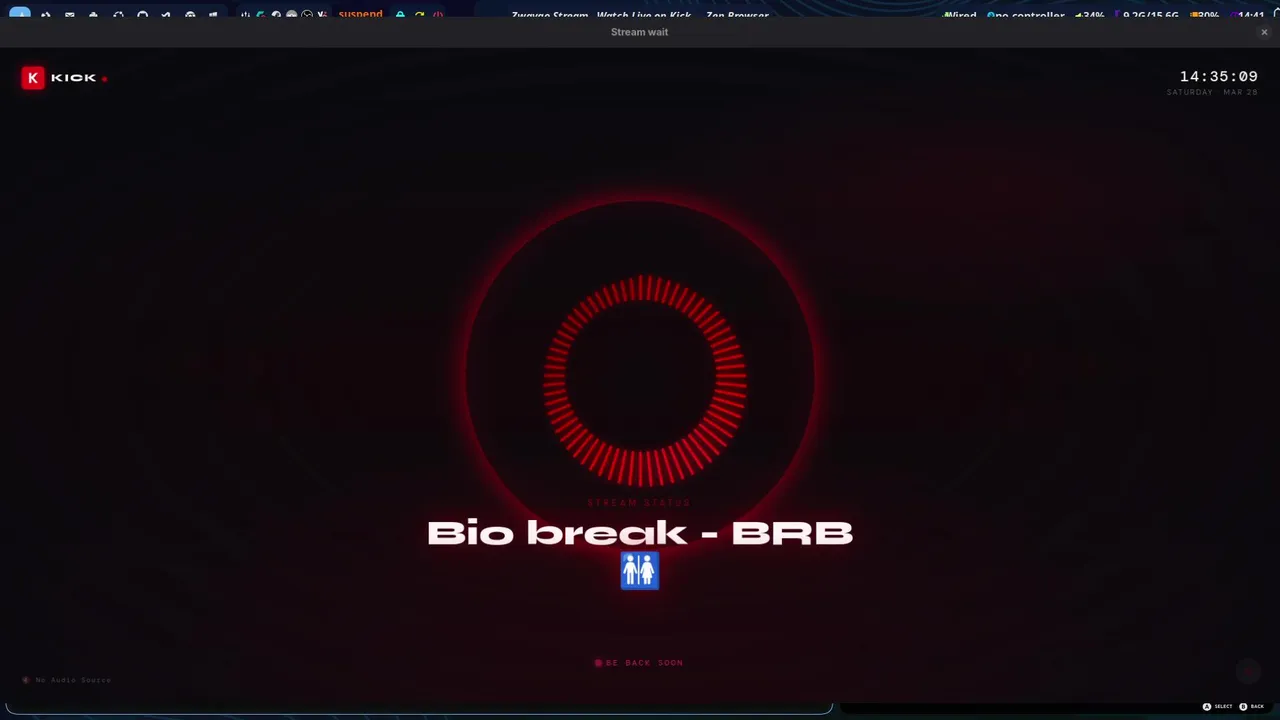Viewport: 1280px width, 720px height.
Task: Click the restroom emoji below Bio break
Action: coord(640,571)
